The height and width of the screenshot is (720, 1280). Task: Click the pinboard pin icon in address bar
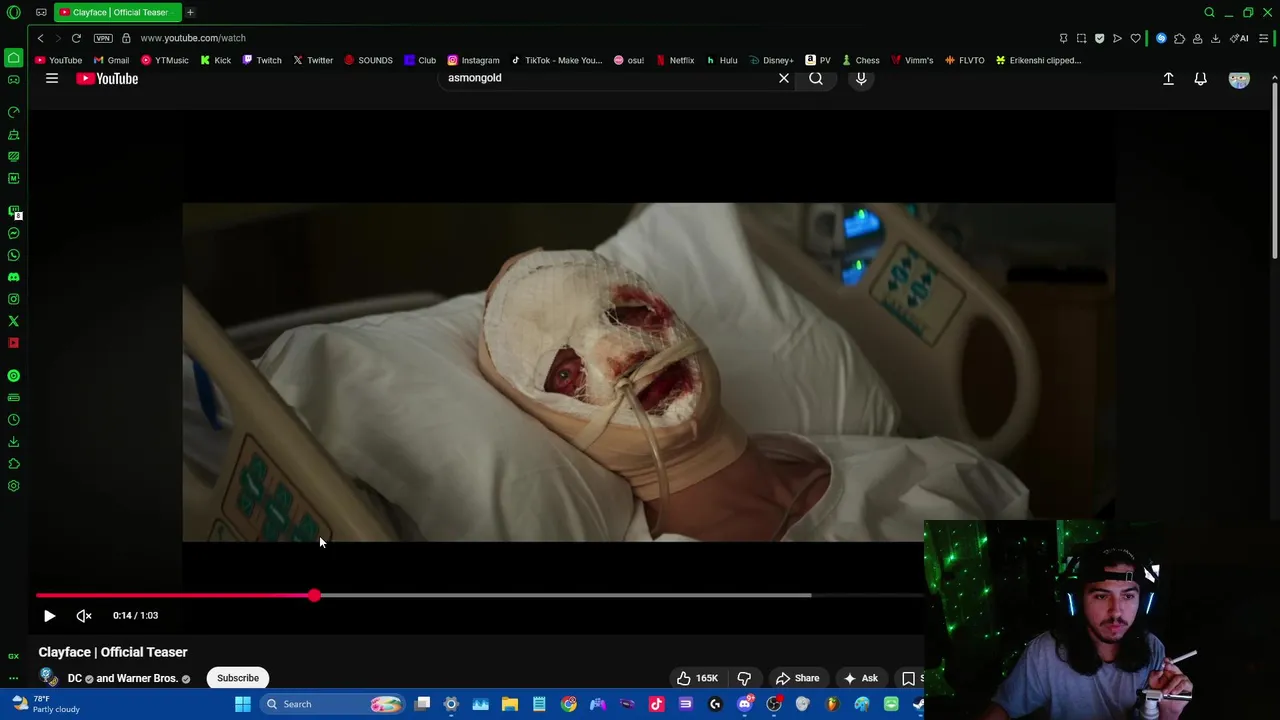pos(1063,38)
